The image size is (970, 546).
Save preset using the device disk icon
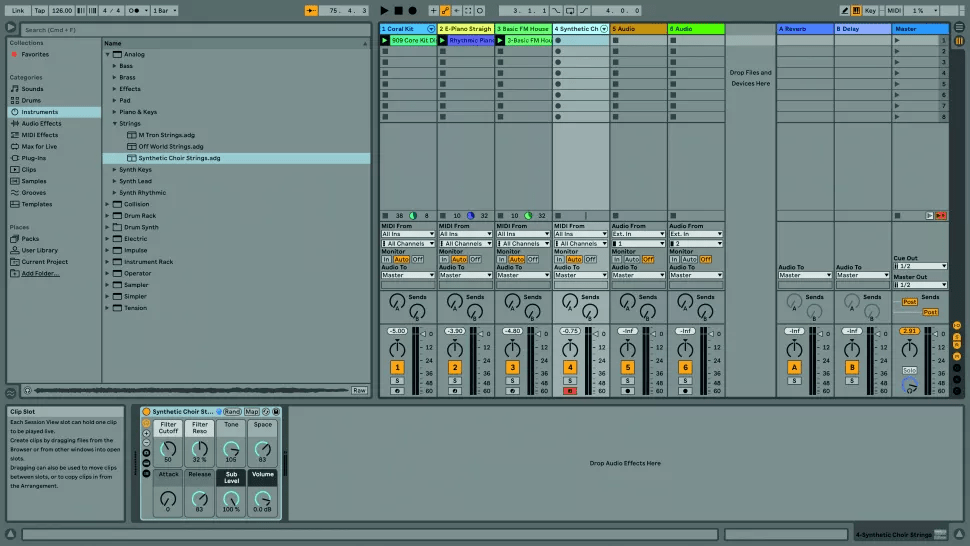pyautogui.click(x=276, y=411)
